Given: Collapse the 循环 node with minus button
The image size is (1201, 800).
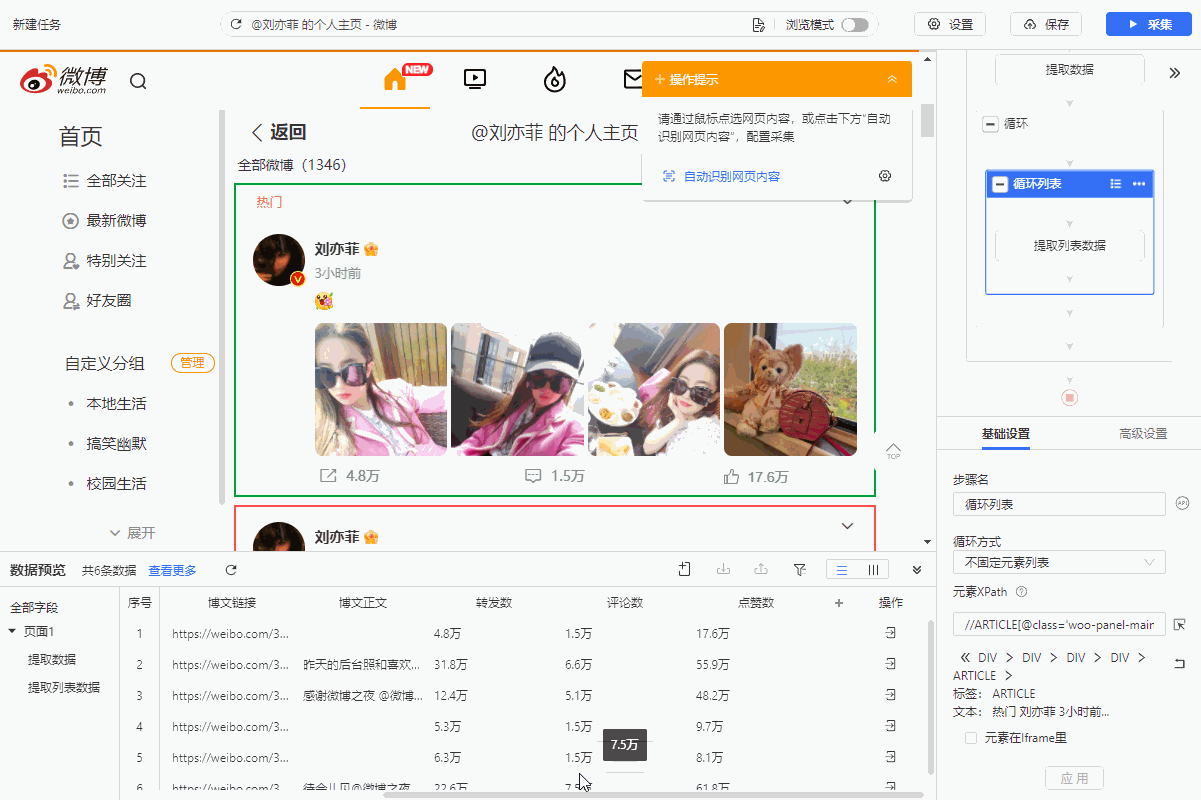Looking at the screenshot, I should point(990,124).
